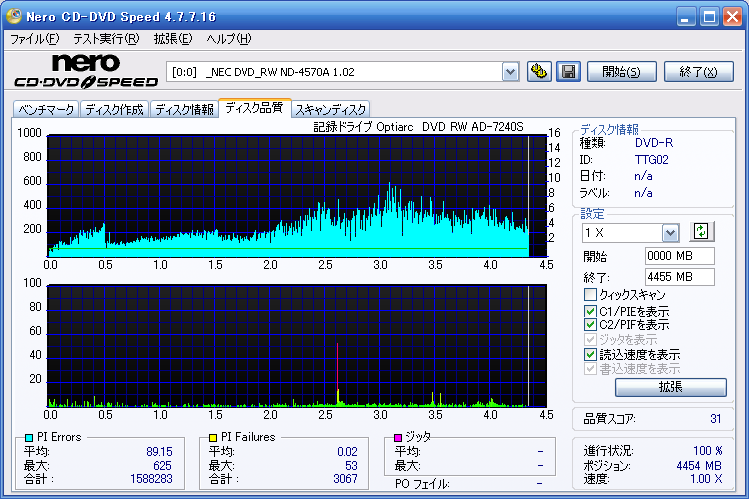Click the 開始 0000 MB input field
The height and width of the screenshot is (499, 749).
[679, 256]
